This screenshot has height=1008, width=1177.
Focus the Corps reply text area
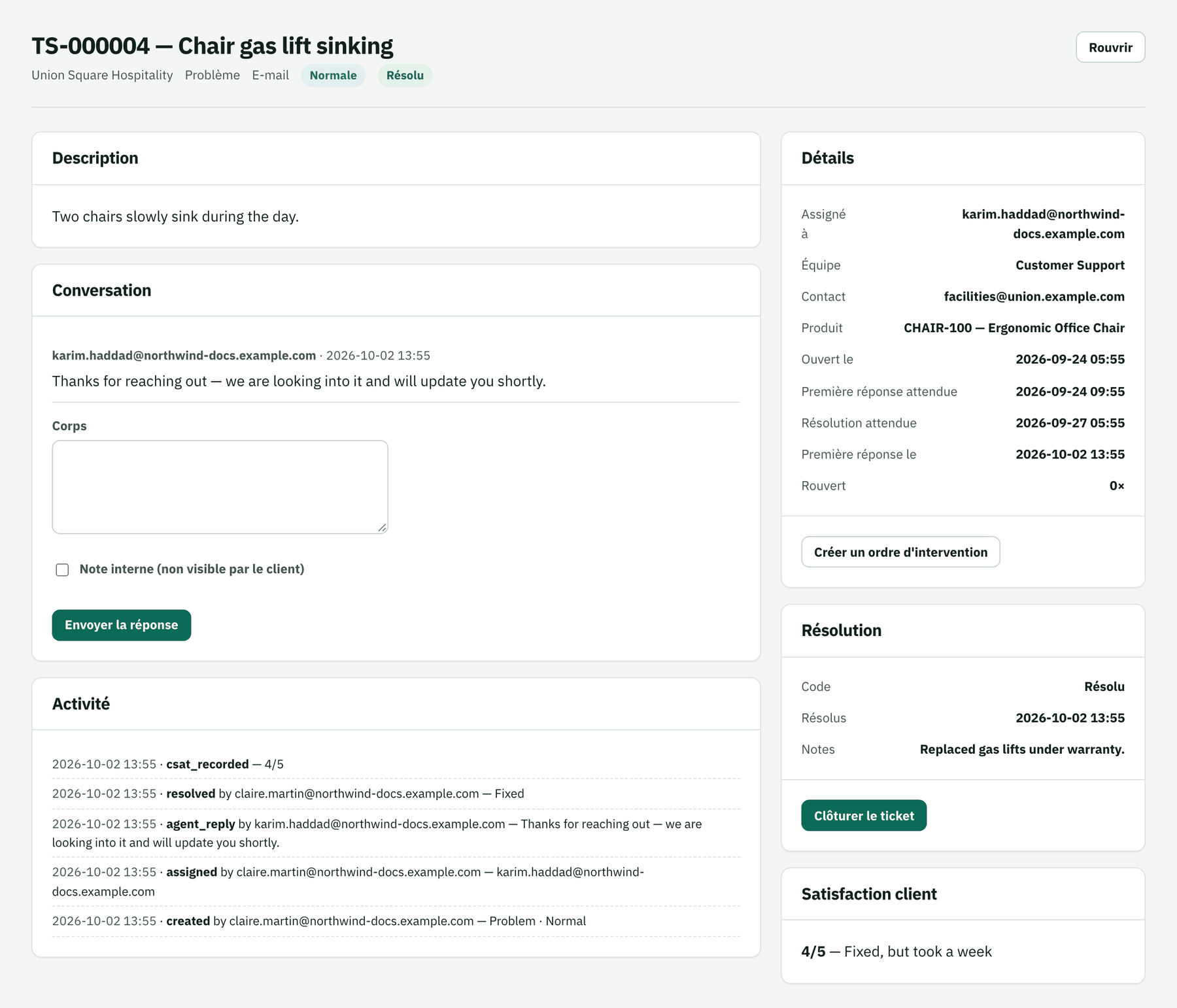[x=220, y=487]
